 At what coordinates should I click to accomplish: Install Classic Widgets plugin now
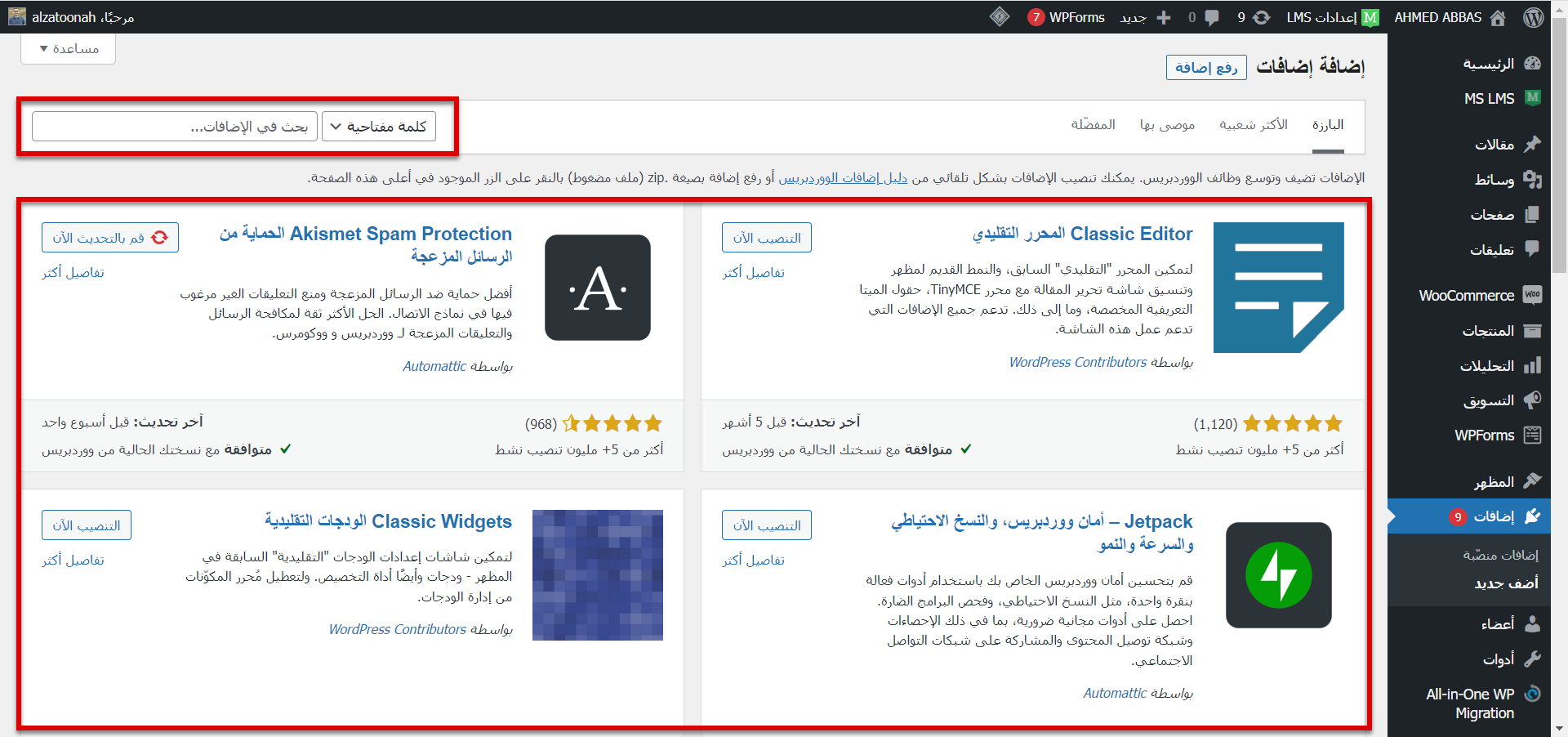[x=87, y=525]
